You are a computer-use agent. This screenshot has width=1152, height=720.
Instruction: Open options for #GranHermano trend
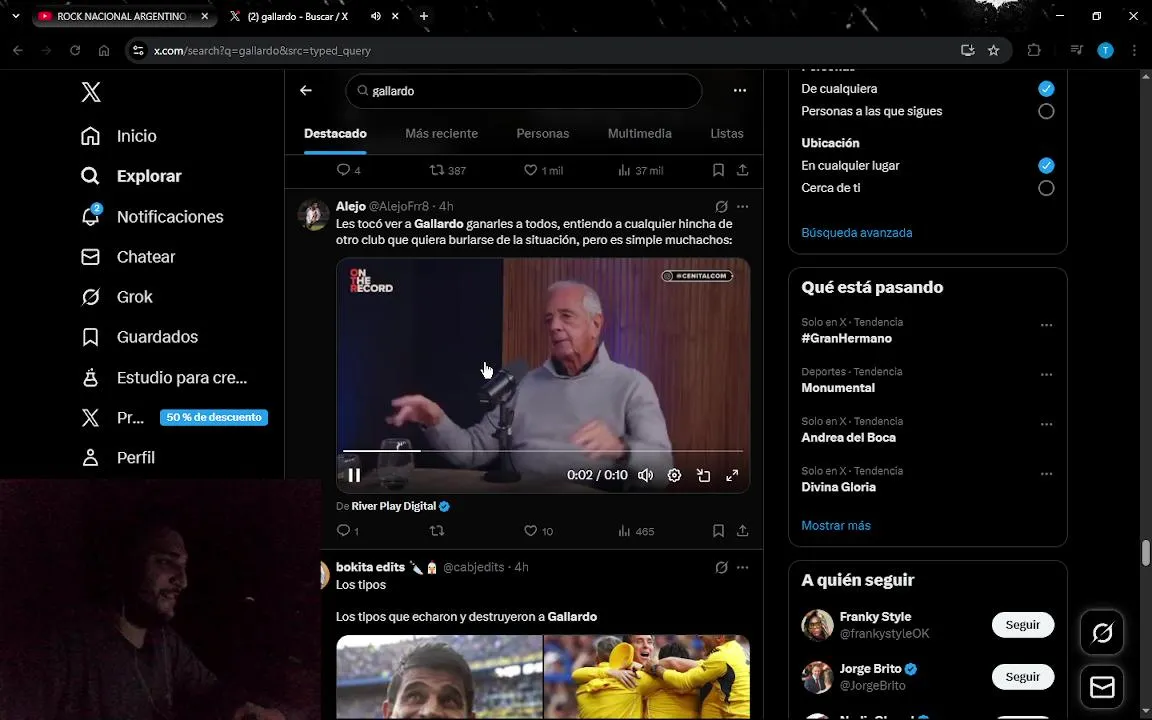pos(1046,325)
